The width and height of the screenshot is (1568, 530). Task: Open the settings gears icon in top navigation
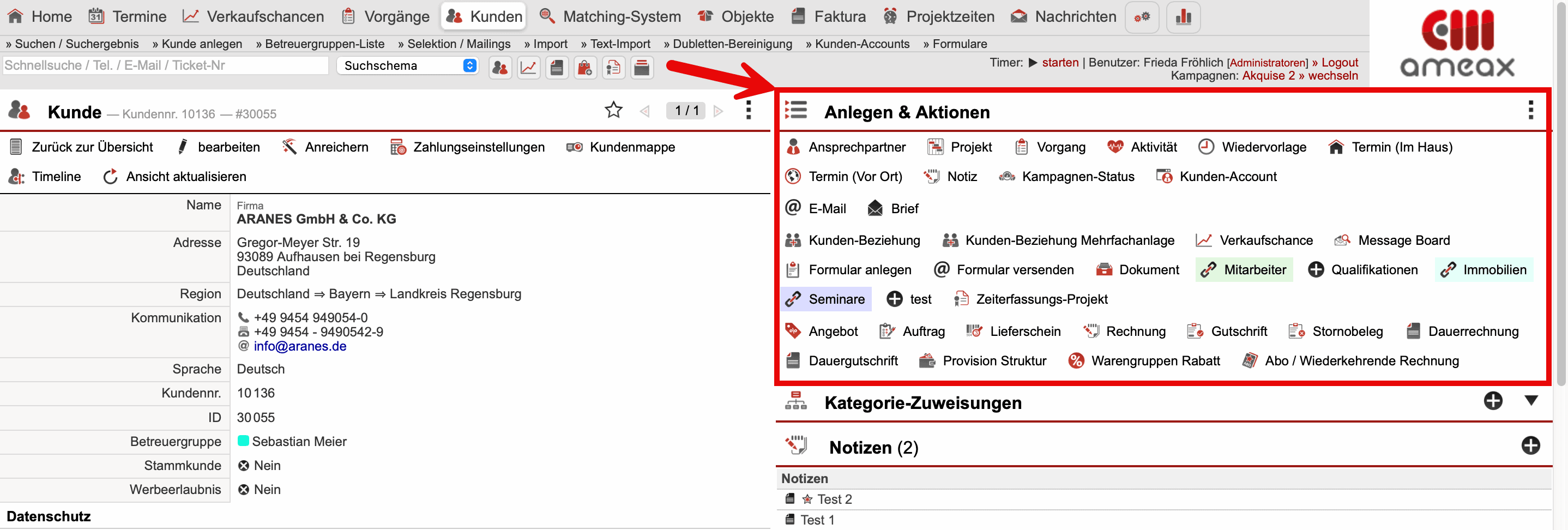click(x=1141, y=17)
